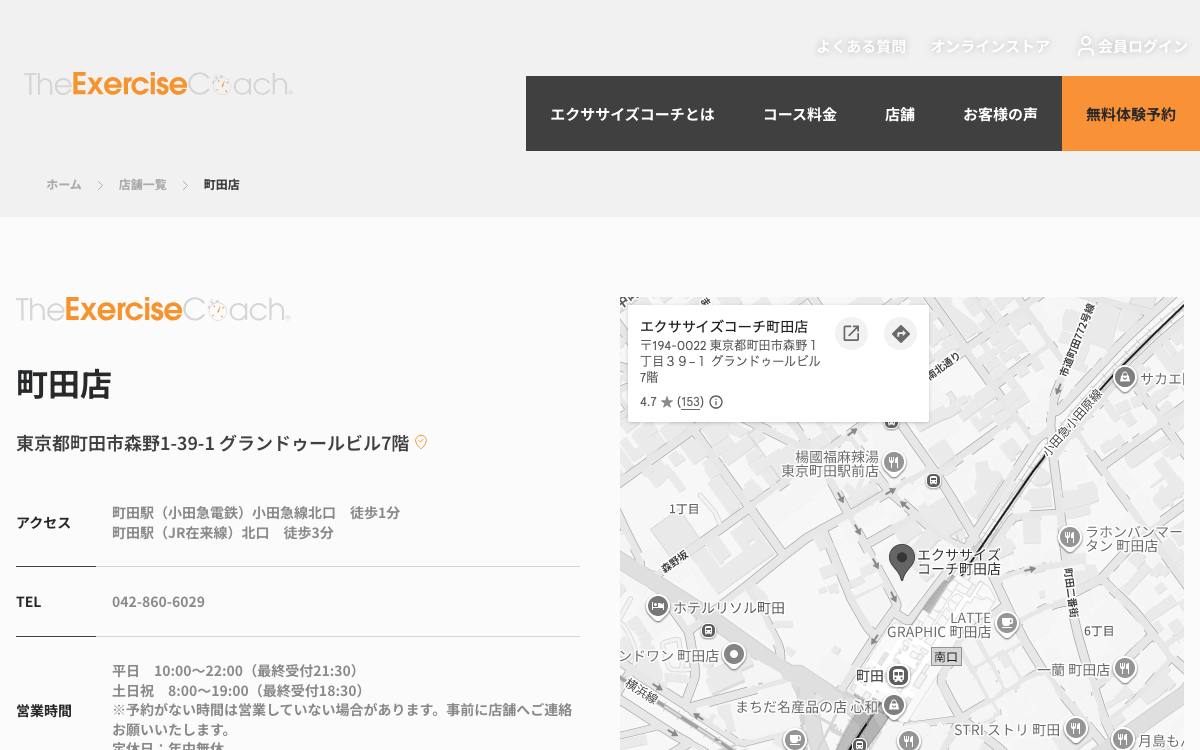This screenshot has height=750, width=1200.
Task: Go to 店舗一覧 breadcrumb
Action: click(142, 185)
